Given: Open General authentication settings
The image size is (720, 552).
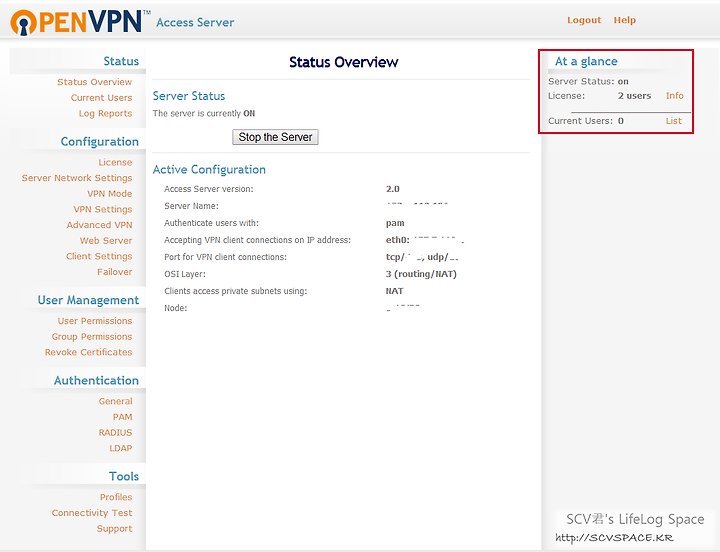Looking at the screenshot, I should (x=116, y=401).
